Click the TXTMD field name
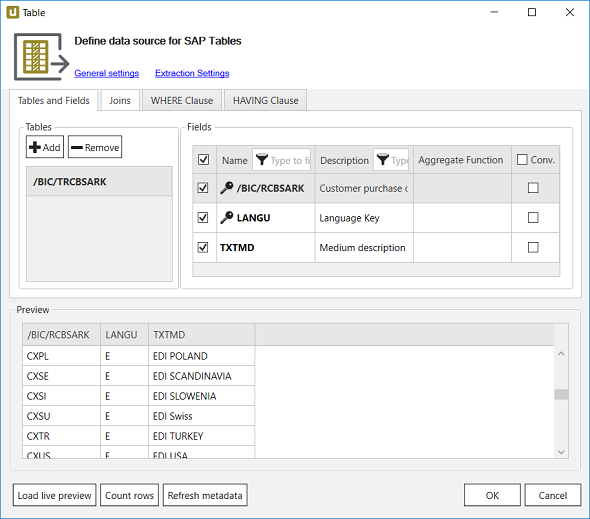The height and width of the screenshot is (519, 590). click(x=237, y=247)
